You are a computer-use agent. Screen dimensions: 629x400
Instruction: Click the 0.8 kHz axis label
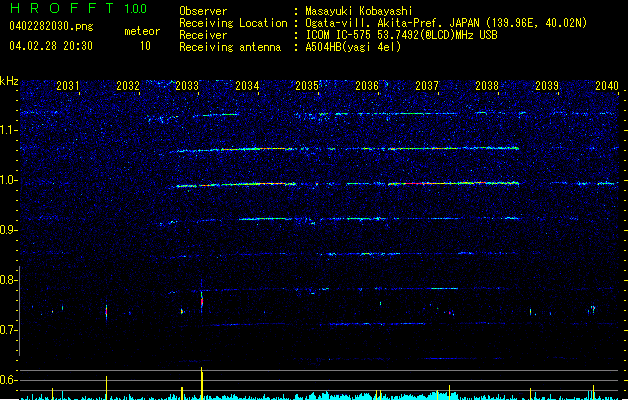coord(7,280)
